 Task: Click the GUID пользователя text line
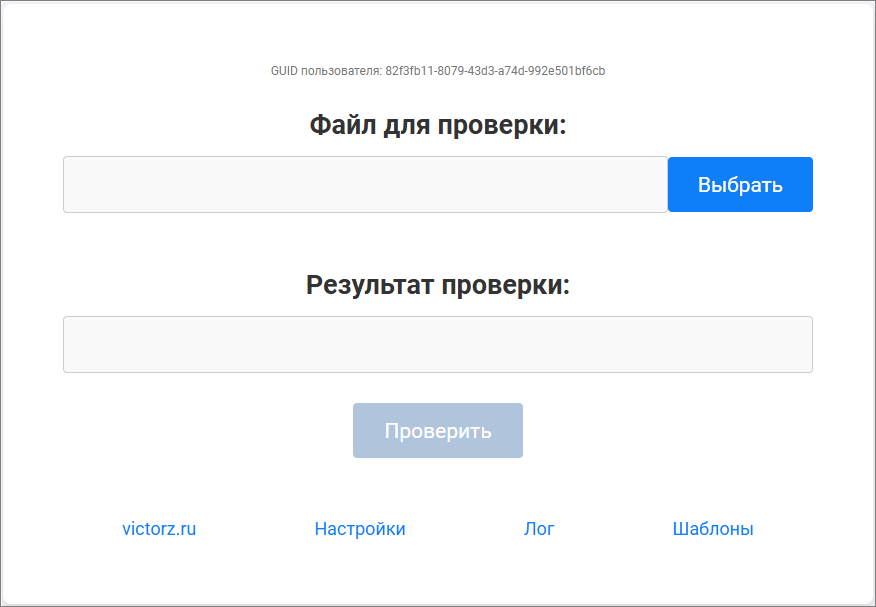pyautogui.click(x=438, y=71)
